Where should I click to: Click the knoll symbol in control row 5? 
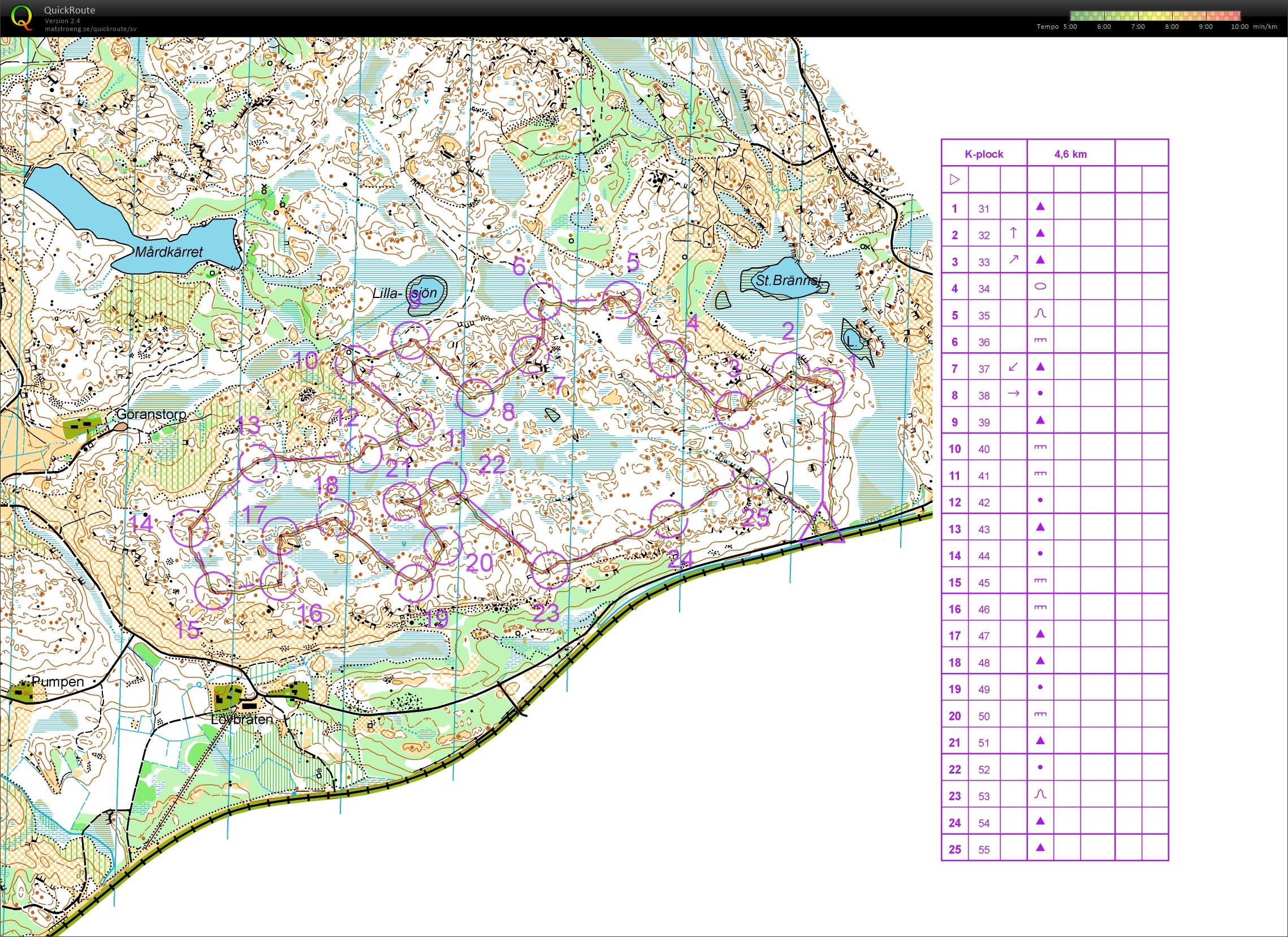pos(1040,313)
